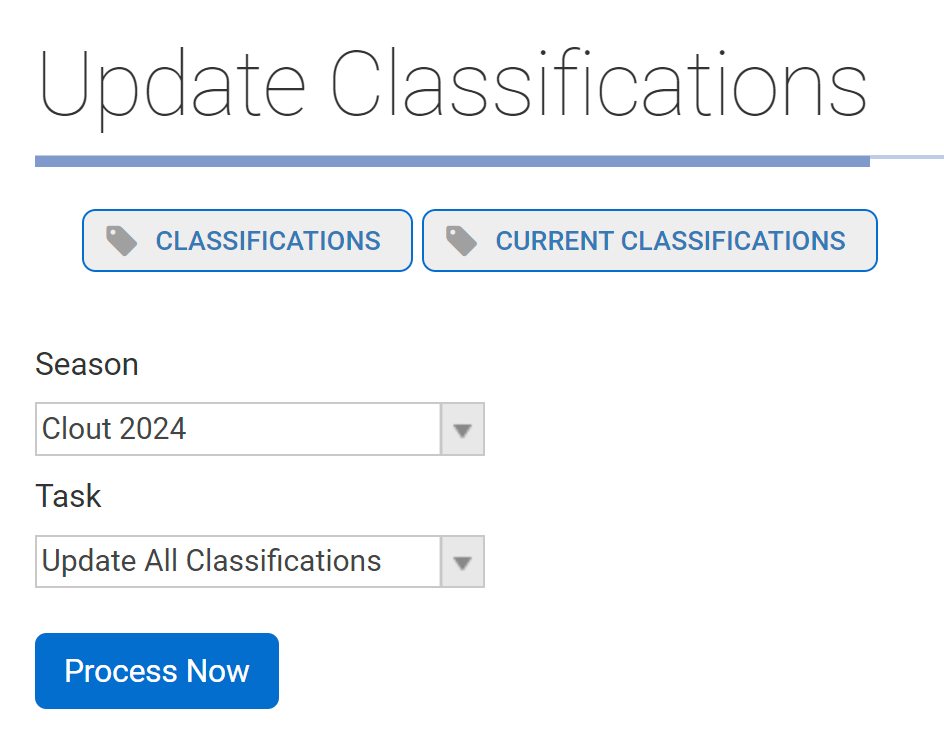Click the tag icon on Classifications button
The width and height of the screenshot is (944, 737).
click(x=122, y=241)
